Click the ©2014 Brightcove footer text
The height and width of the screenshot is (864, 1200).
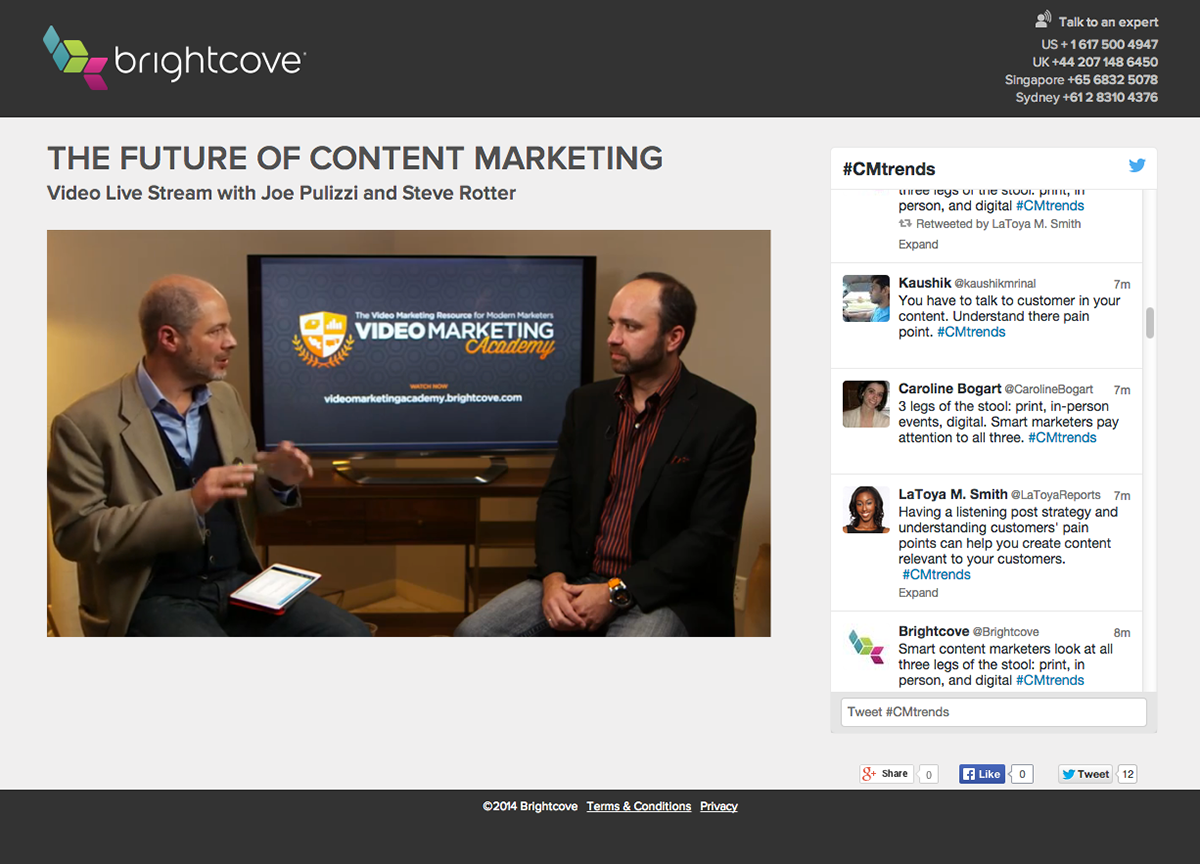pyautogui.click(x=530, y=806)
